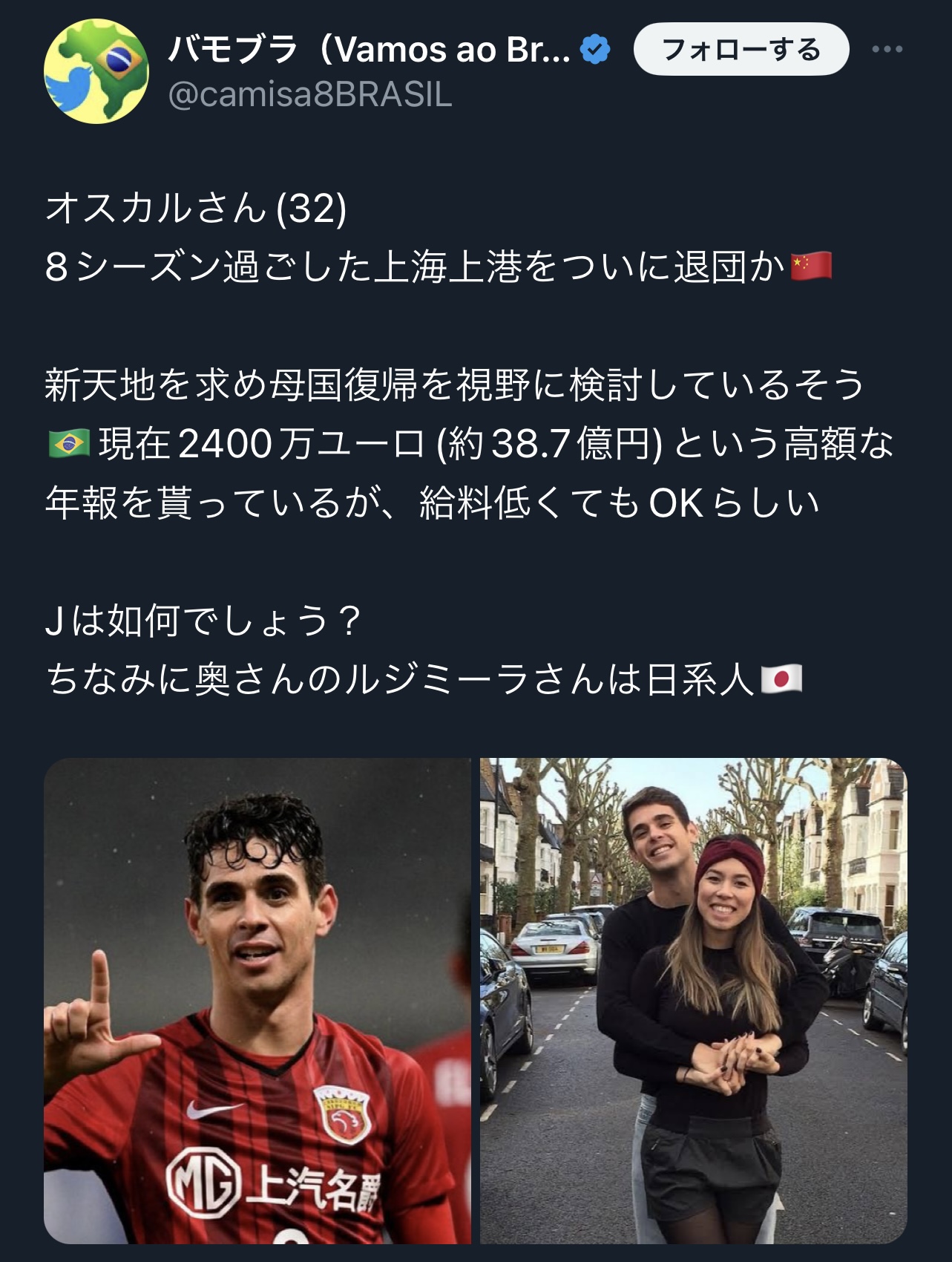This screenshot has width=952, height=1262.
Task: Select the line オスカルさん (32)
Action: click(x=196, y=207)
